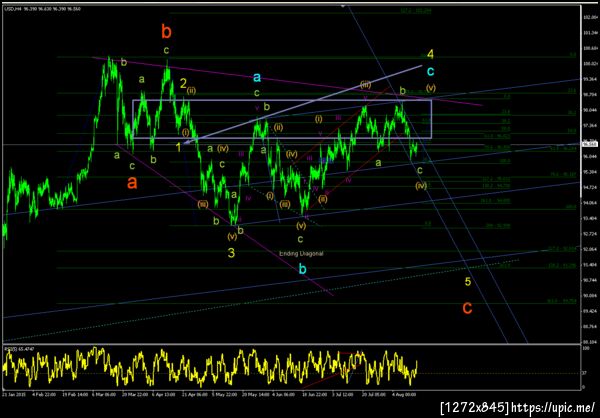Click the 94.724 price level on axis
This screenshot has height=418, width=600.
click(x=588, y=187)
